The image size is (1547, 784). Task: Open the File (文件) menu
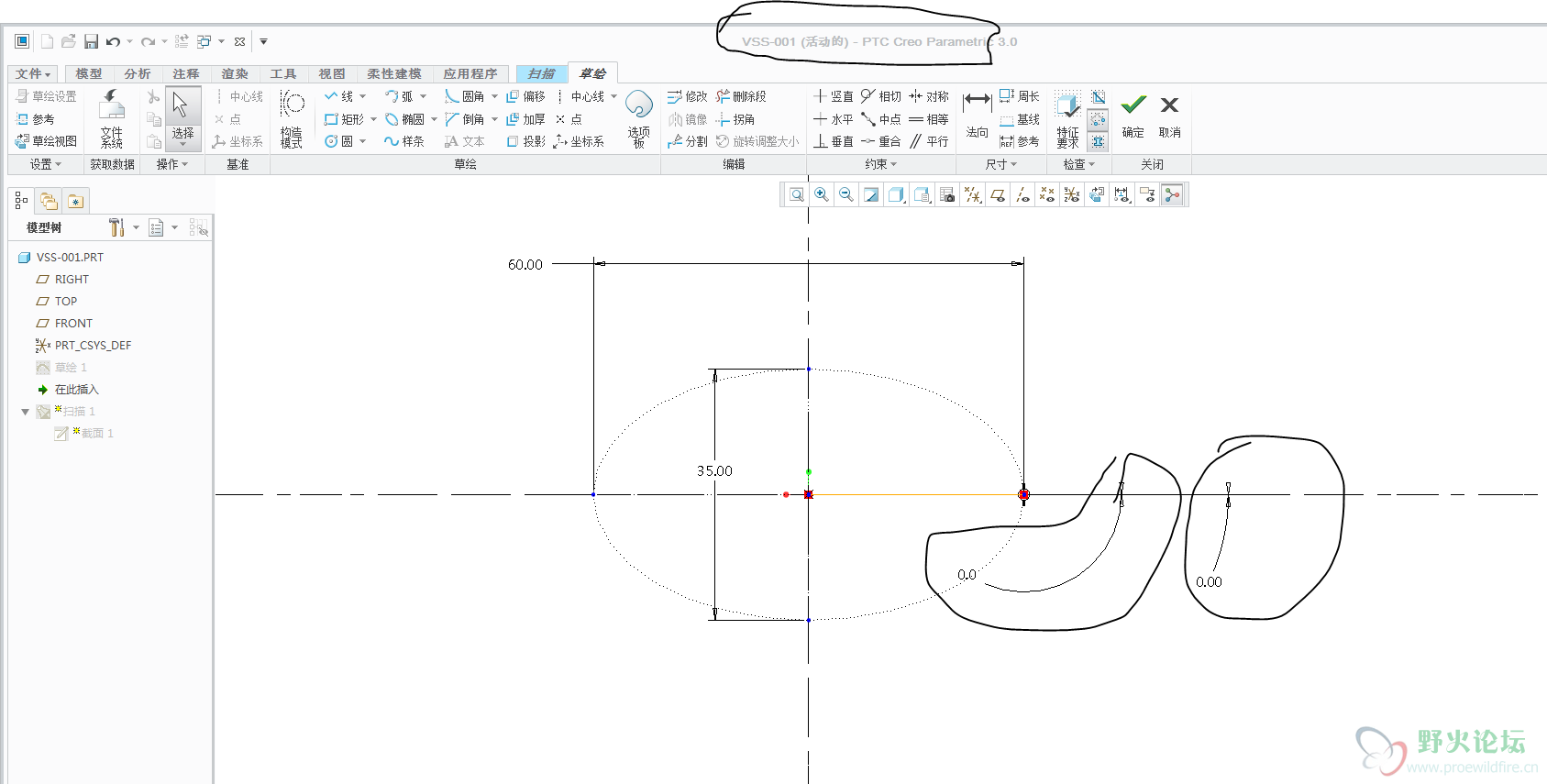pos(33,73)
